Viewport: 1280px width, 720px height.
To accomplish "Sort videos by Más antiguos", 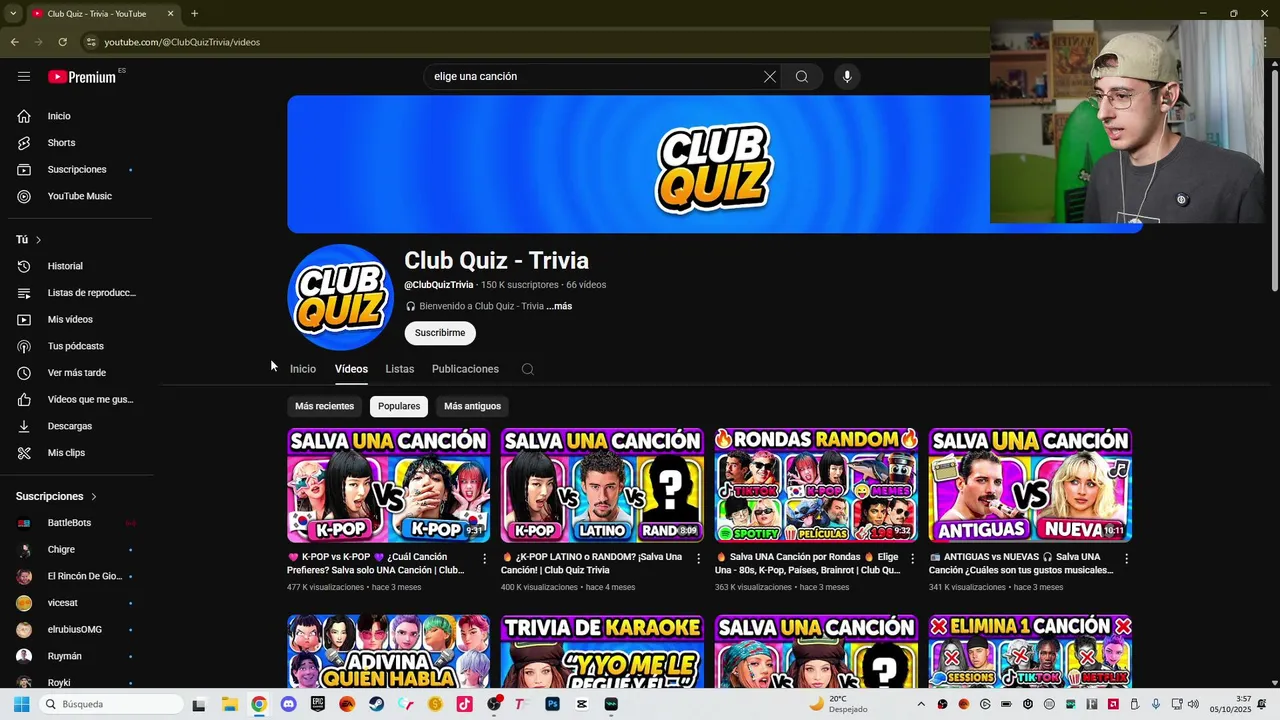I will [472, 406].
